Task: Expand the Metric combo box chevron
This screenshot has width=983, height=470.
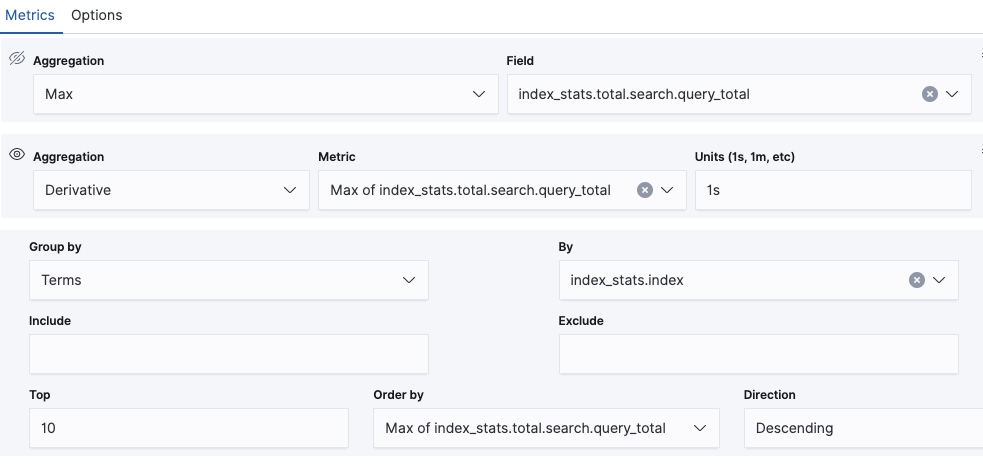Action: coord(667,190)
